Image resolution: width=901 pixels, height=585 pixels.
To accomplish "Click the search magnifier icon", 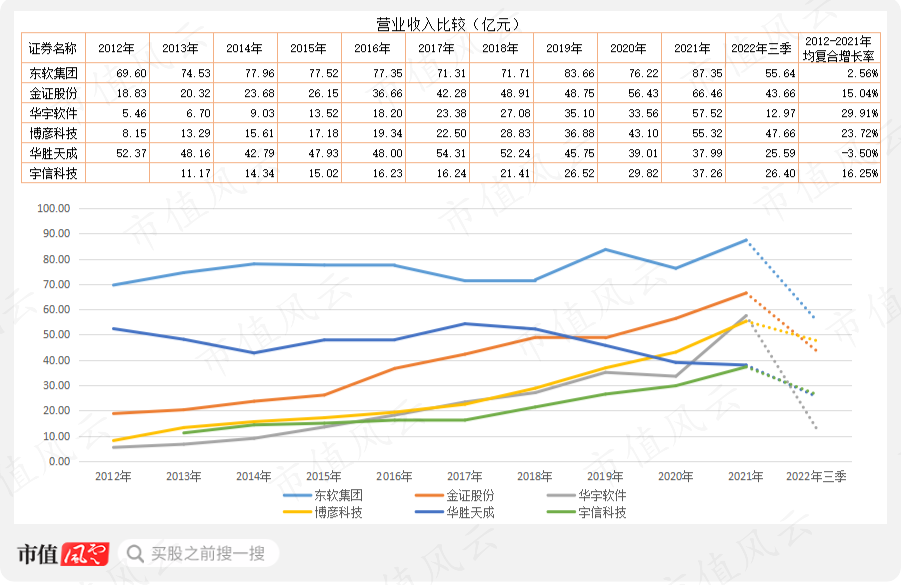I will point(135,554).
